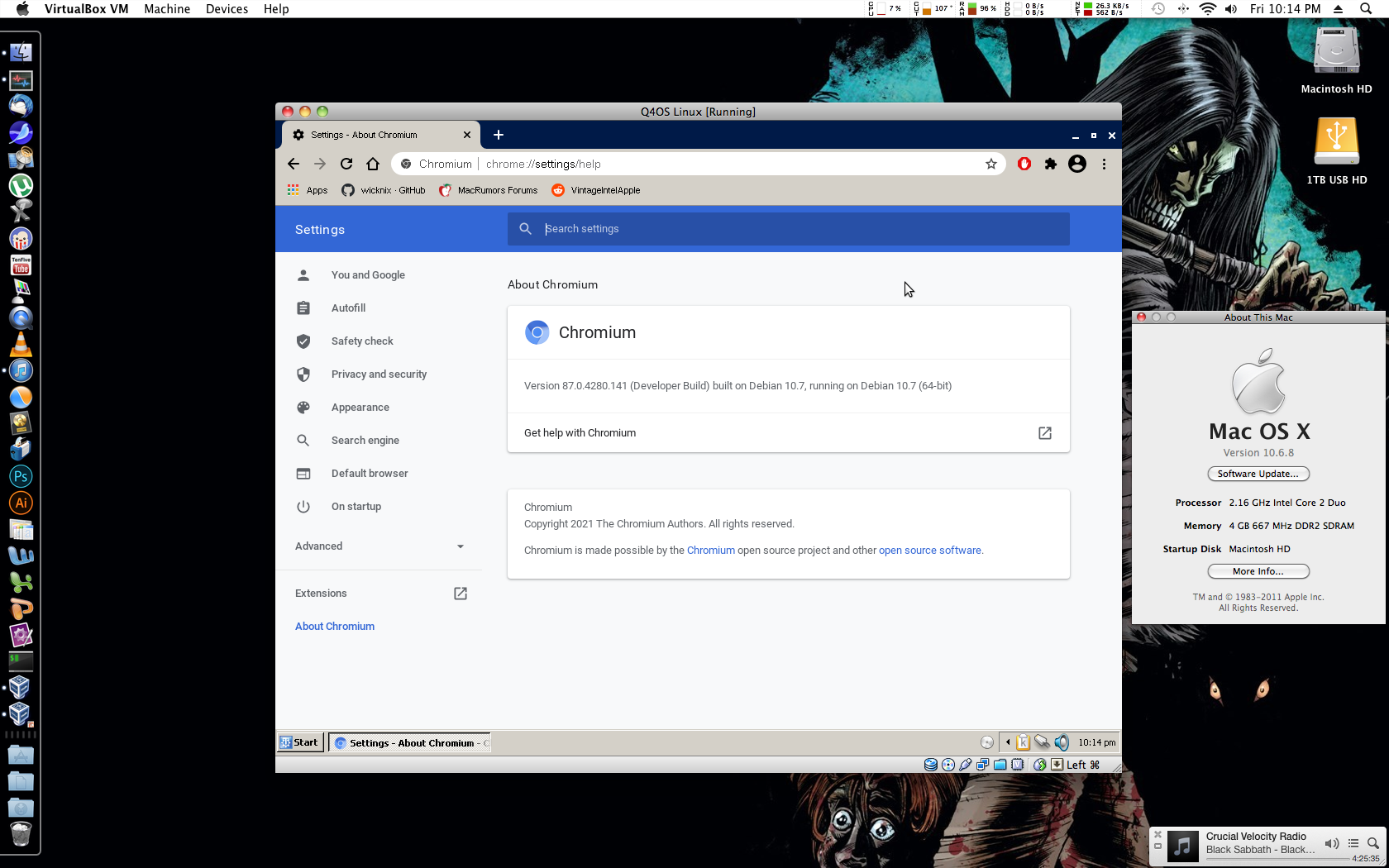
Task: Open Safety check settings
Action: tap(362, 341)
